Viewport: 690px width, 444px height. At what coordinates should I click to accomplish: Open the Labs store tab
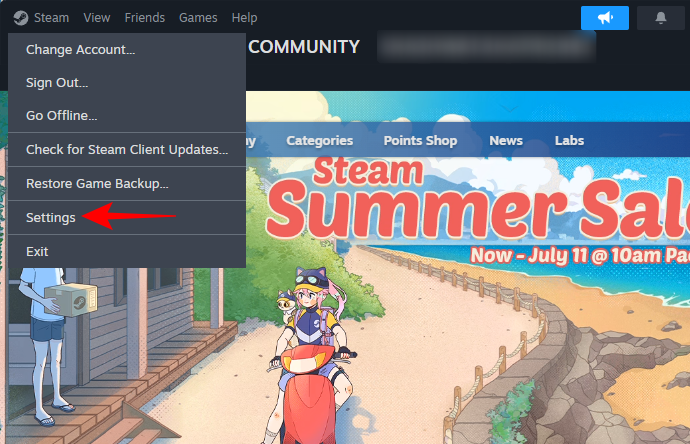pos(569,140)
